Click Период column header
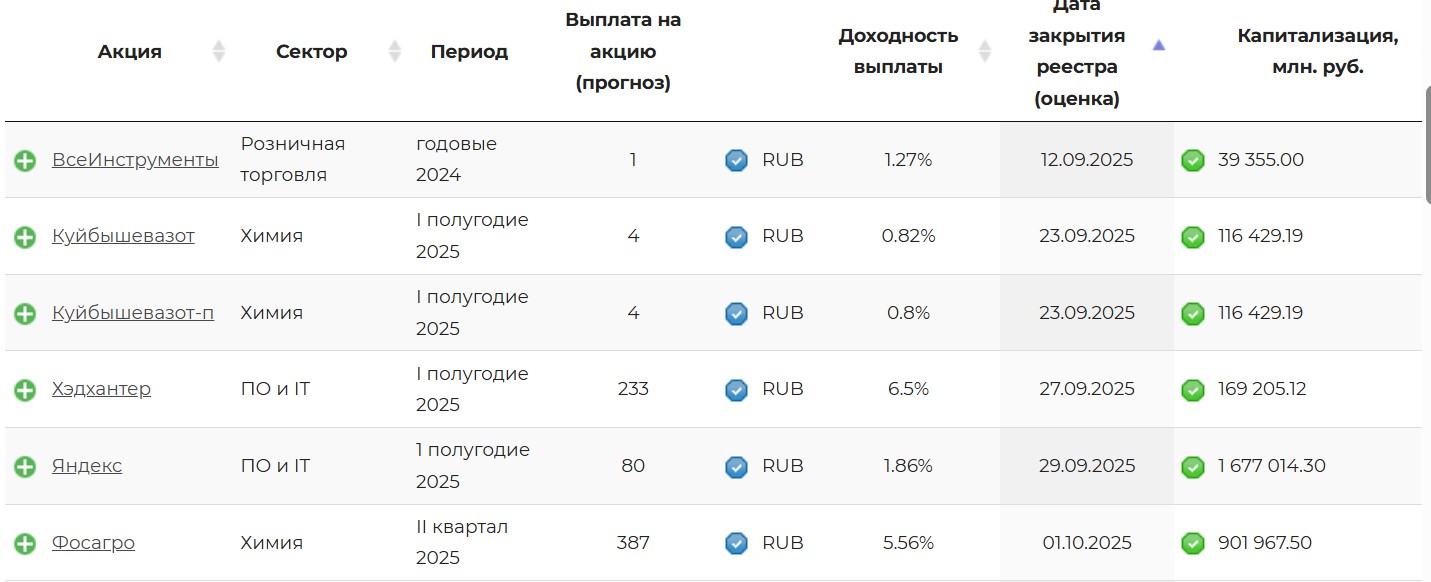Screen dimensions: 1431x582 coord(469,52)
